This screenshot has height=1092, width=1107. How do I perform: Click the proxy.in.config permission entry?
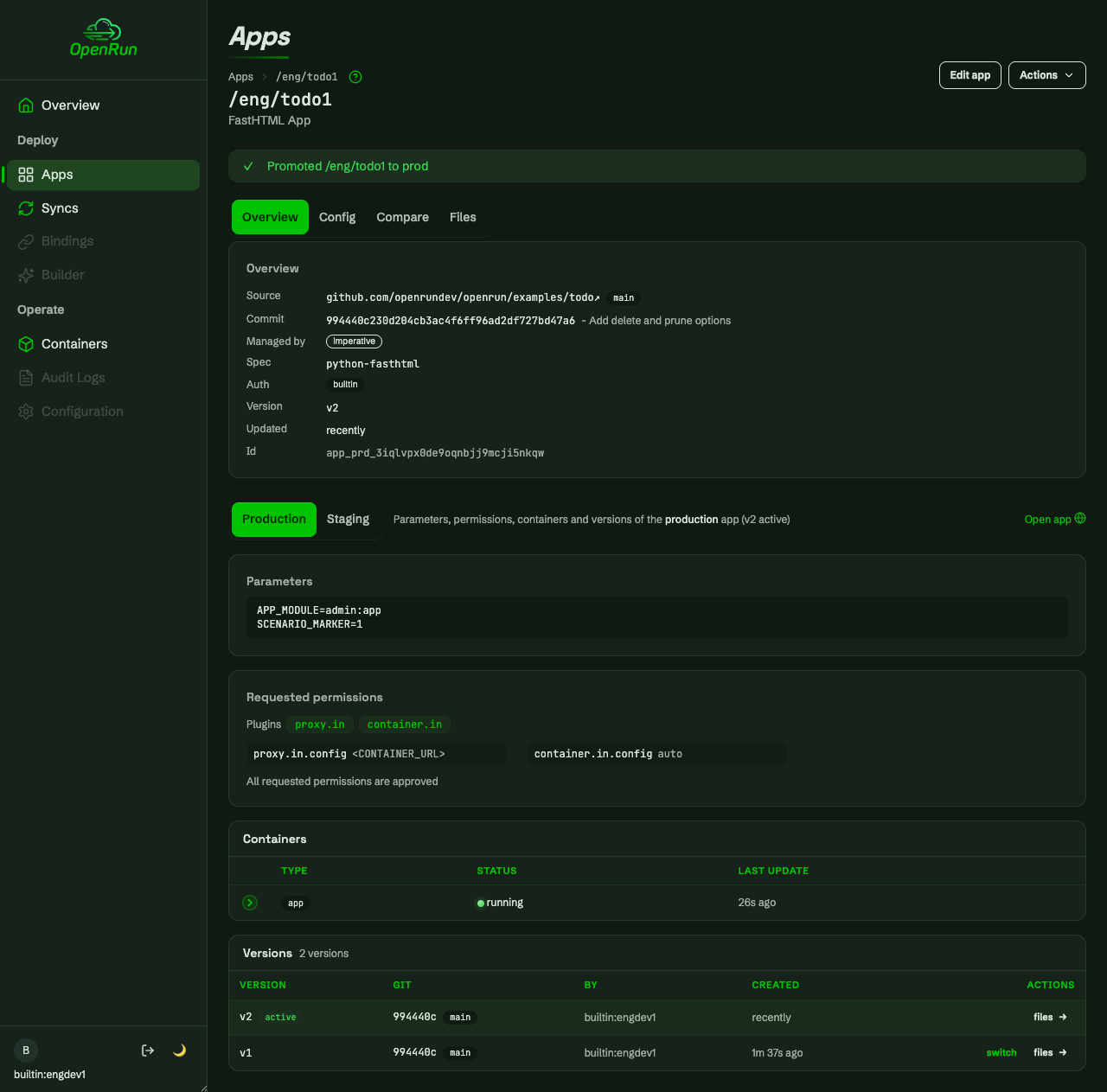coord(376,754)
